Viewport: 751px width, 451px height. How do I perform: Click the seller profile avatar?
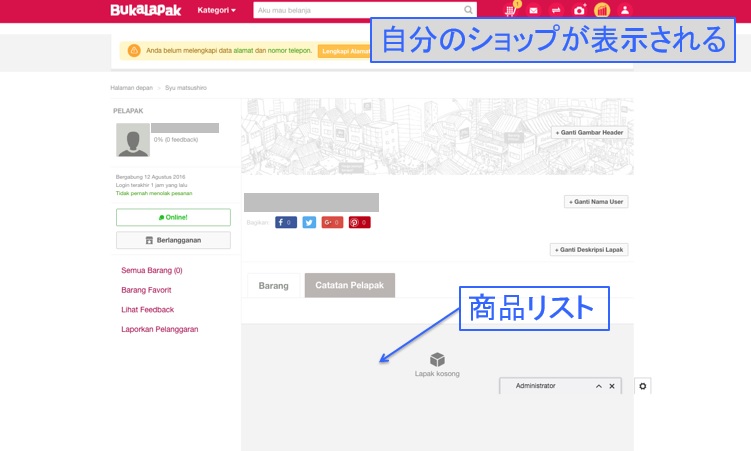(x=133, y=140)
